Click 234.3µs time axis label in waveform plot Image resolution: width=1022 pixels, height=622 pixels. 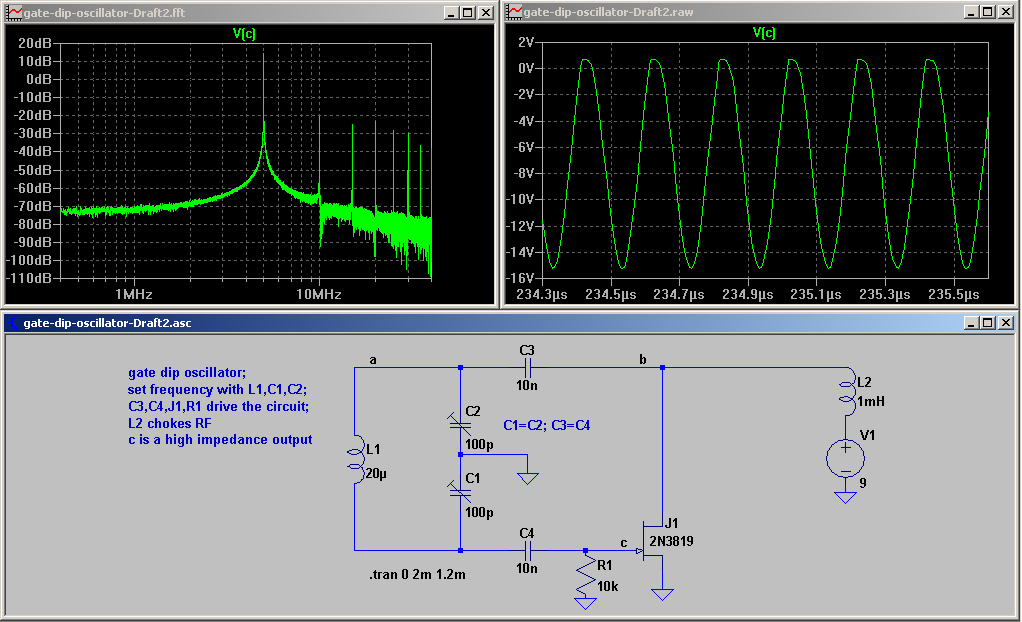tap(542, 294)
